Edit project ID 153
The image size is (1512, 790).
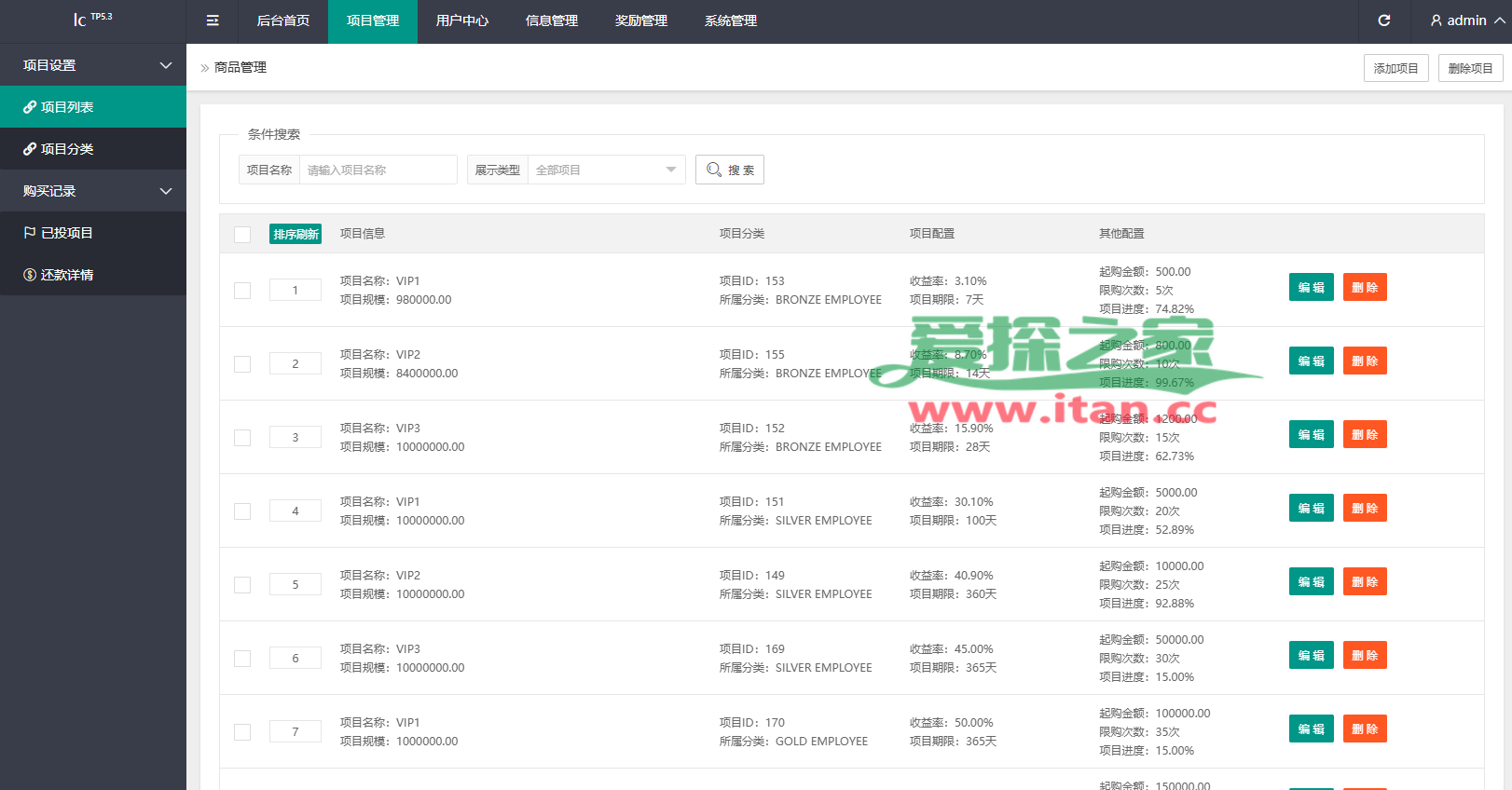pos(1312,287)
